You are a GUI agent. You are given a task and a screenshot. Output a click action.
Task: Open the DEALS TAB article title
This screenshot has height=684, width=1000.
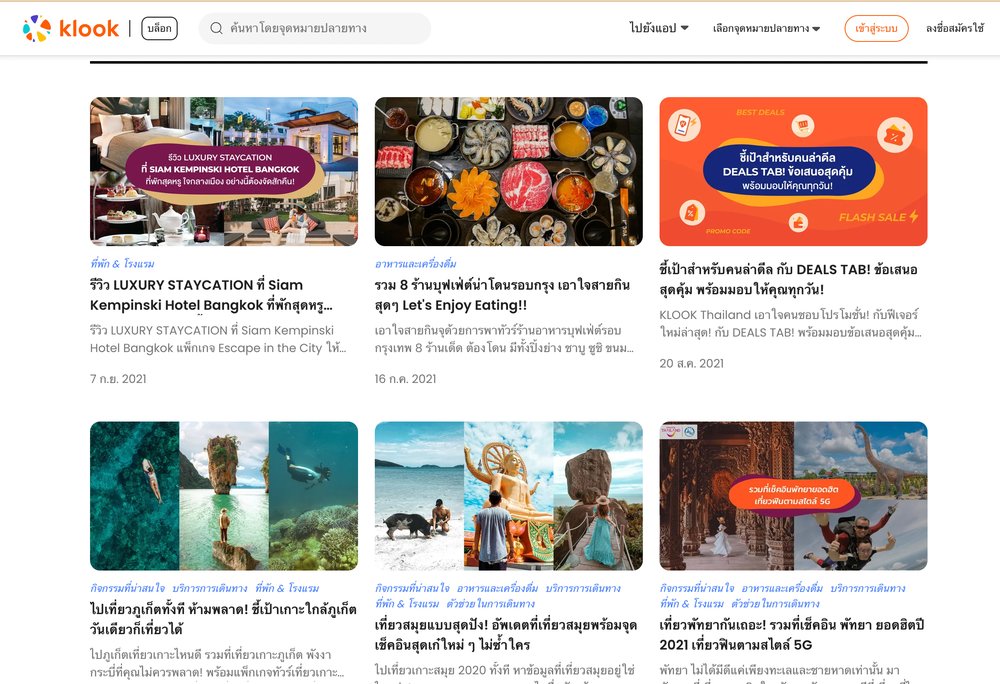788,279
